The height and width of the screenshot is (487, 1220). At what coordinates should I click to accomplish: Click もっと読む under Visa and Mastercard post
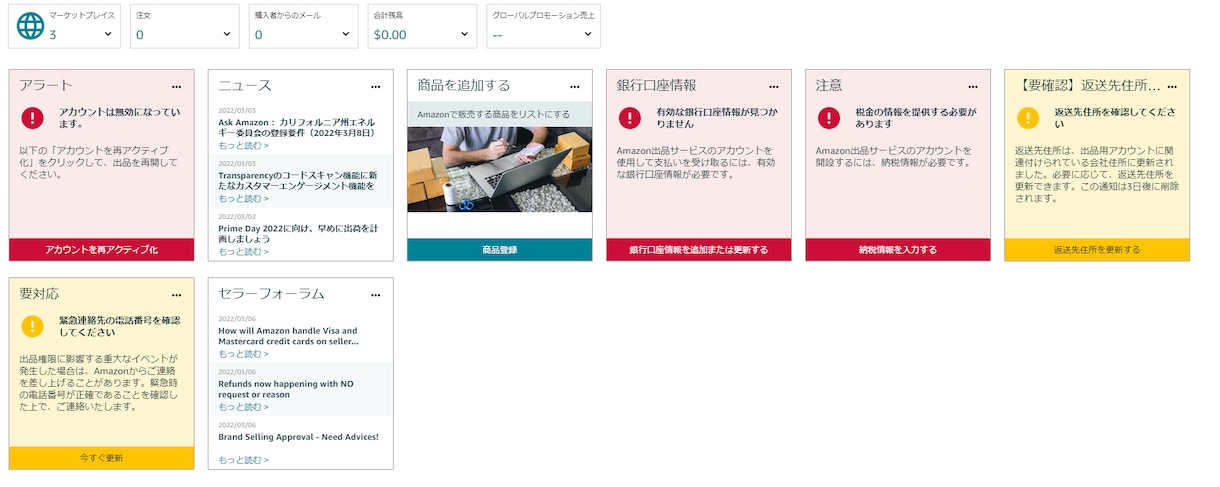point(243,354)
